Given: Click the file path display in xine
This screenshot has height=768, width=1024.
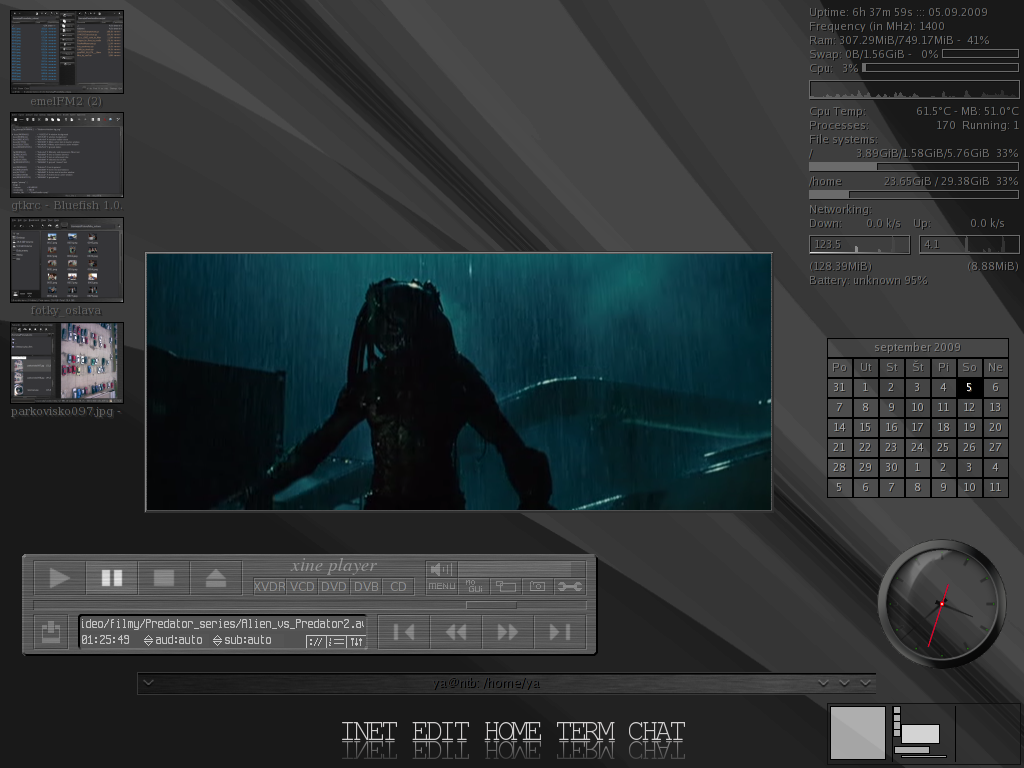Looking at the screenshot, I should 222,624.
